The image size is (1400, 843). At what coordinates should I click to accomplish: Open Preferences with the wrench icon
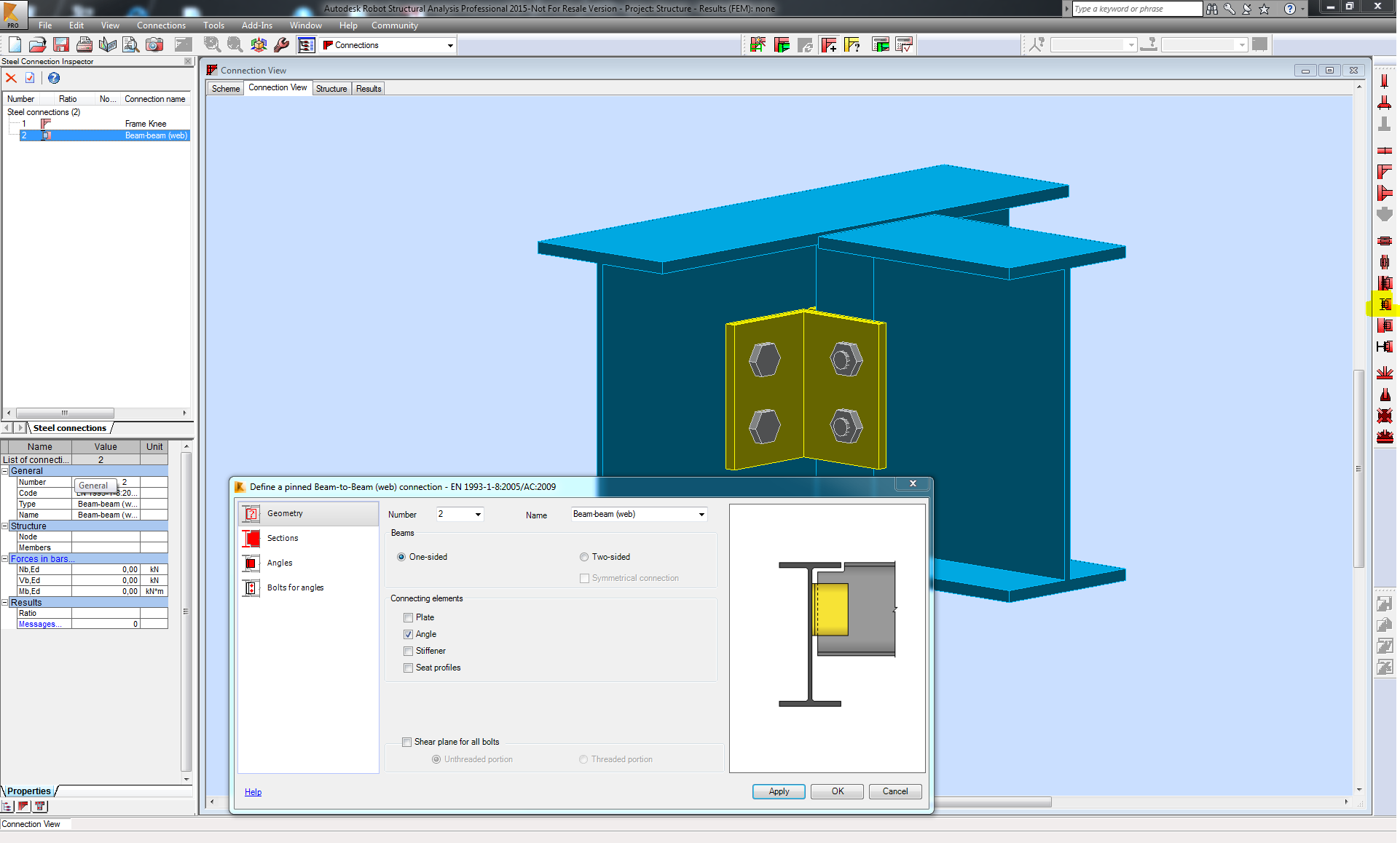click(282, 44)
